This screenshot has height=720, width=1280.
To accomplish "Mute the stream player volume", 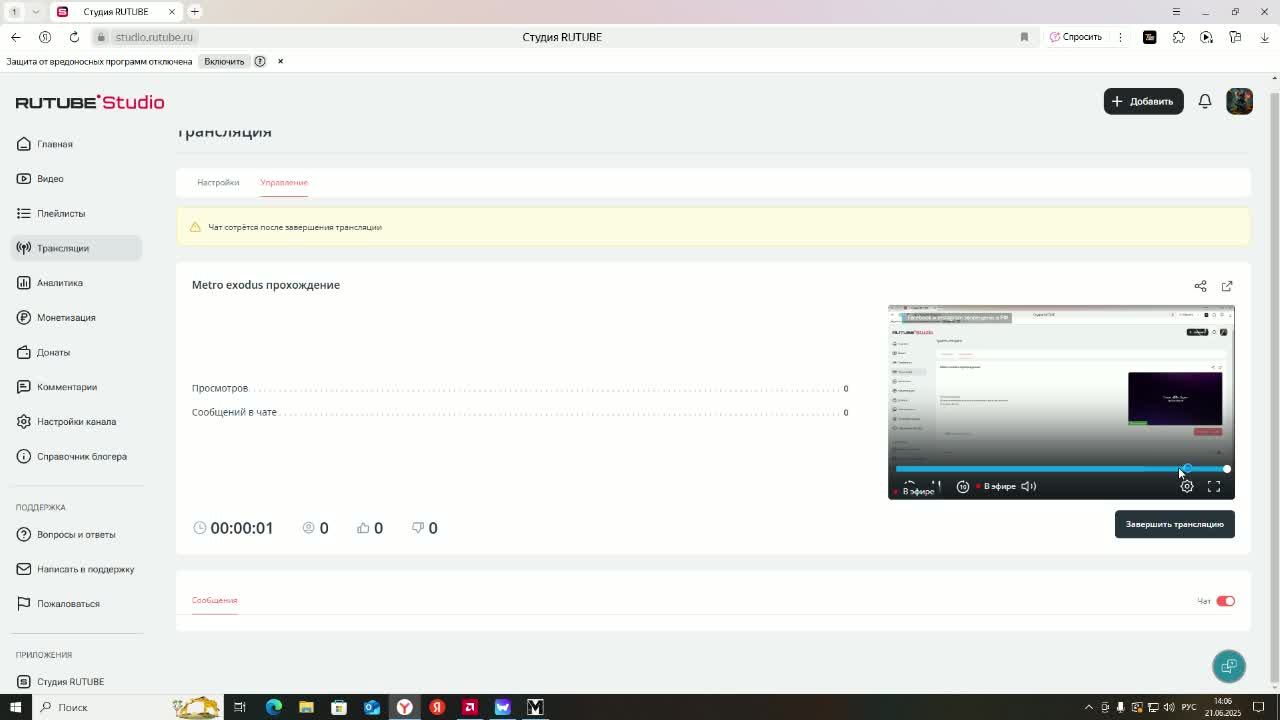I will pos(1029,486).
